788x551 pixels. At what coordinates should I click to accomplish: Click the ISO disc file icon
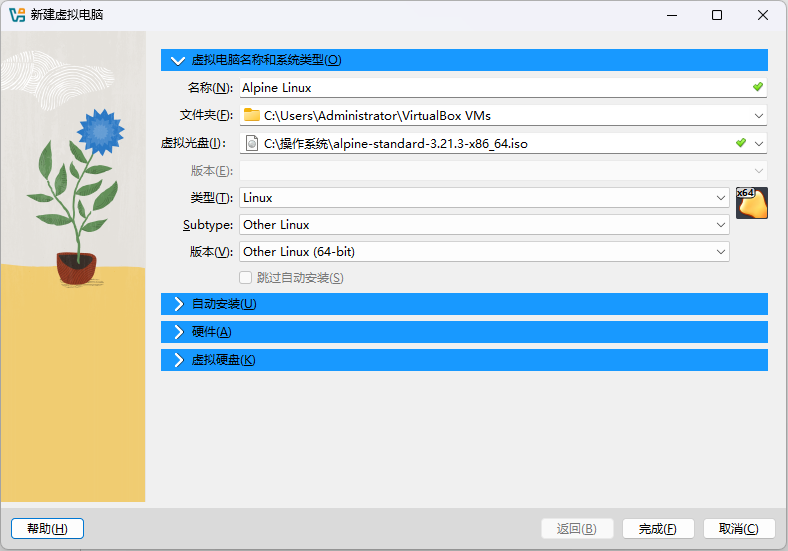[252, 144]
